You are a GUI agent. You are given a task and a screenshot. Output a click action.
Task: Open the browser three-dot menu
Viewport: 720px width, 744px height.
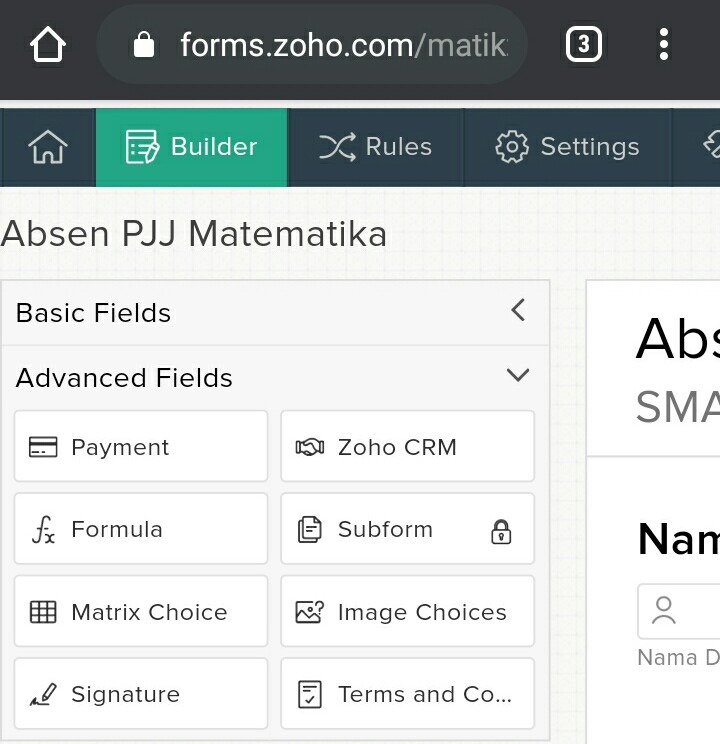(663, 45)
